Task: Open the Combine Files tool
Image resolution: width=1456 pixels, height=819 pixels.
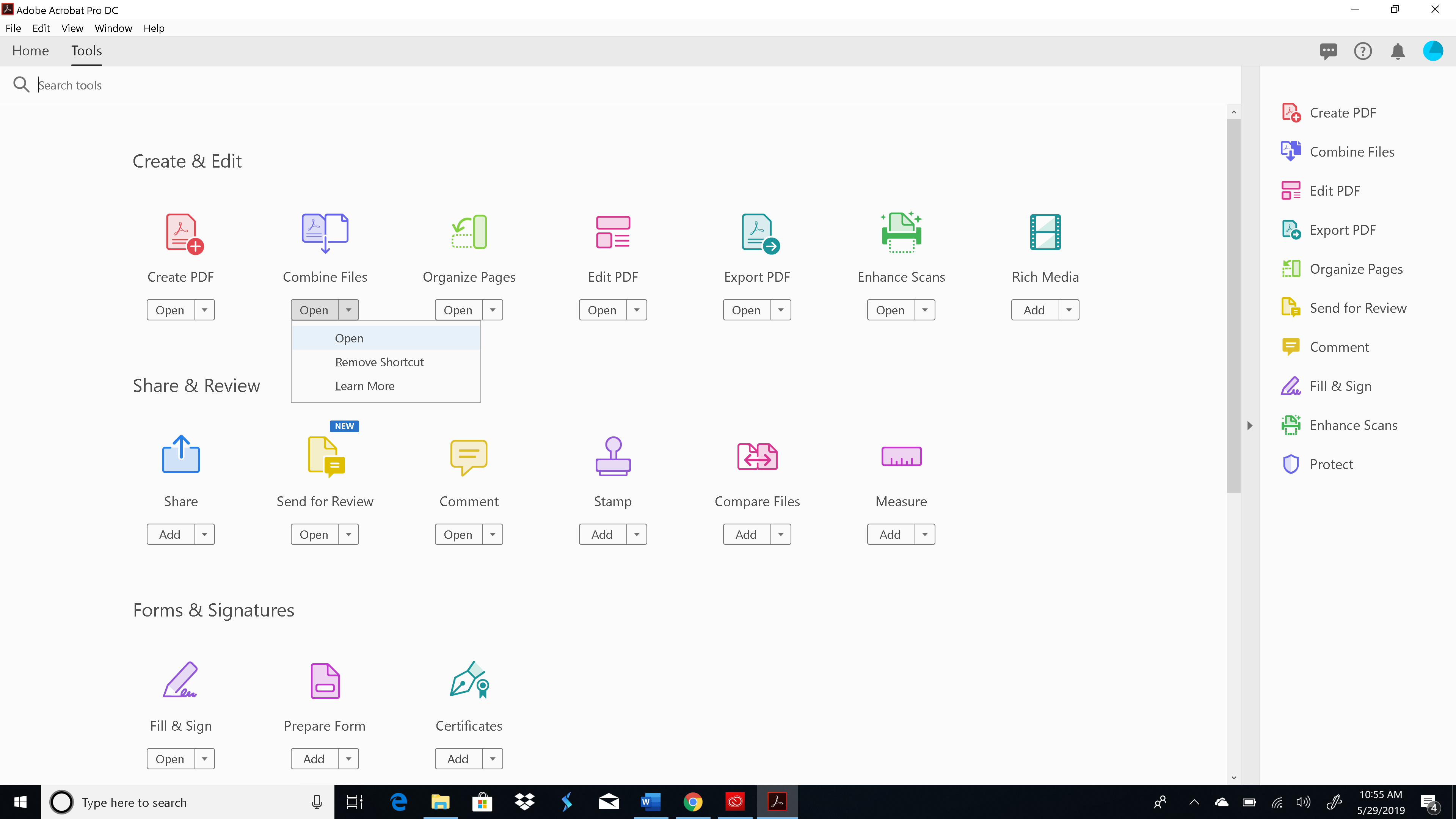Action: point(348,337)
